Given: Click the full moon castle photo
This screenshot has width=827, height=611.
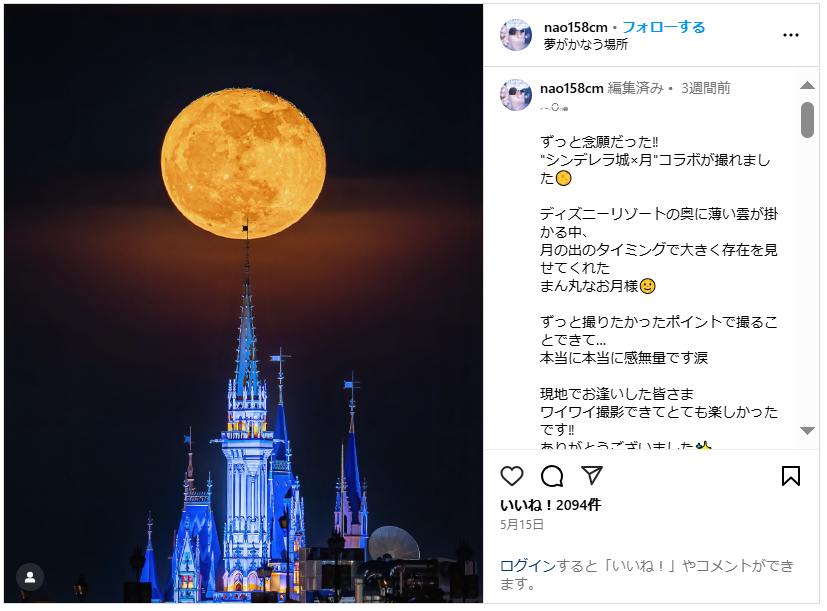Looking at the screenshot, I should click(x=243, y=304).
